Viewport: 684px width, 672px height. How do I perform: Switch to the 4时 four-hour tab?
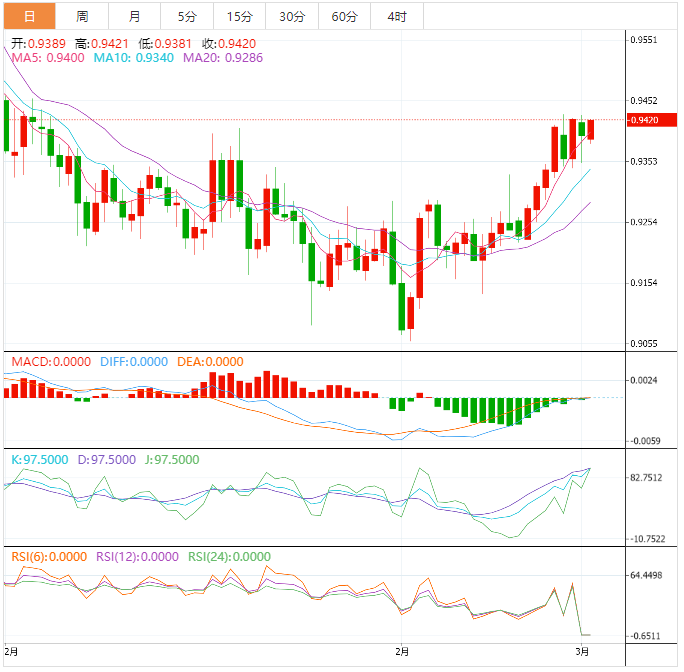[396, 16]
